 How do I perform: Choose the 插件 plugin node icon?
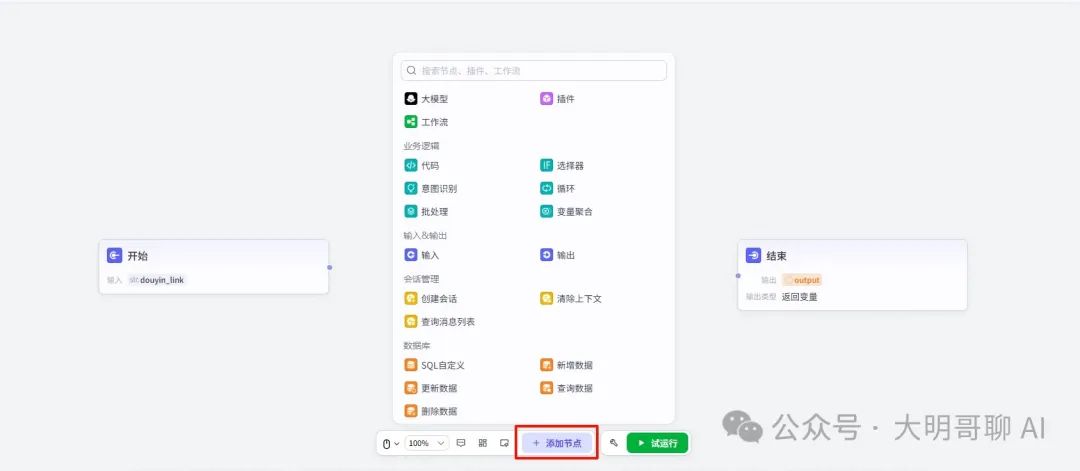(x=546, y=98)
